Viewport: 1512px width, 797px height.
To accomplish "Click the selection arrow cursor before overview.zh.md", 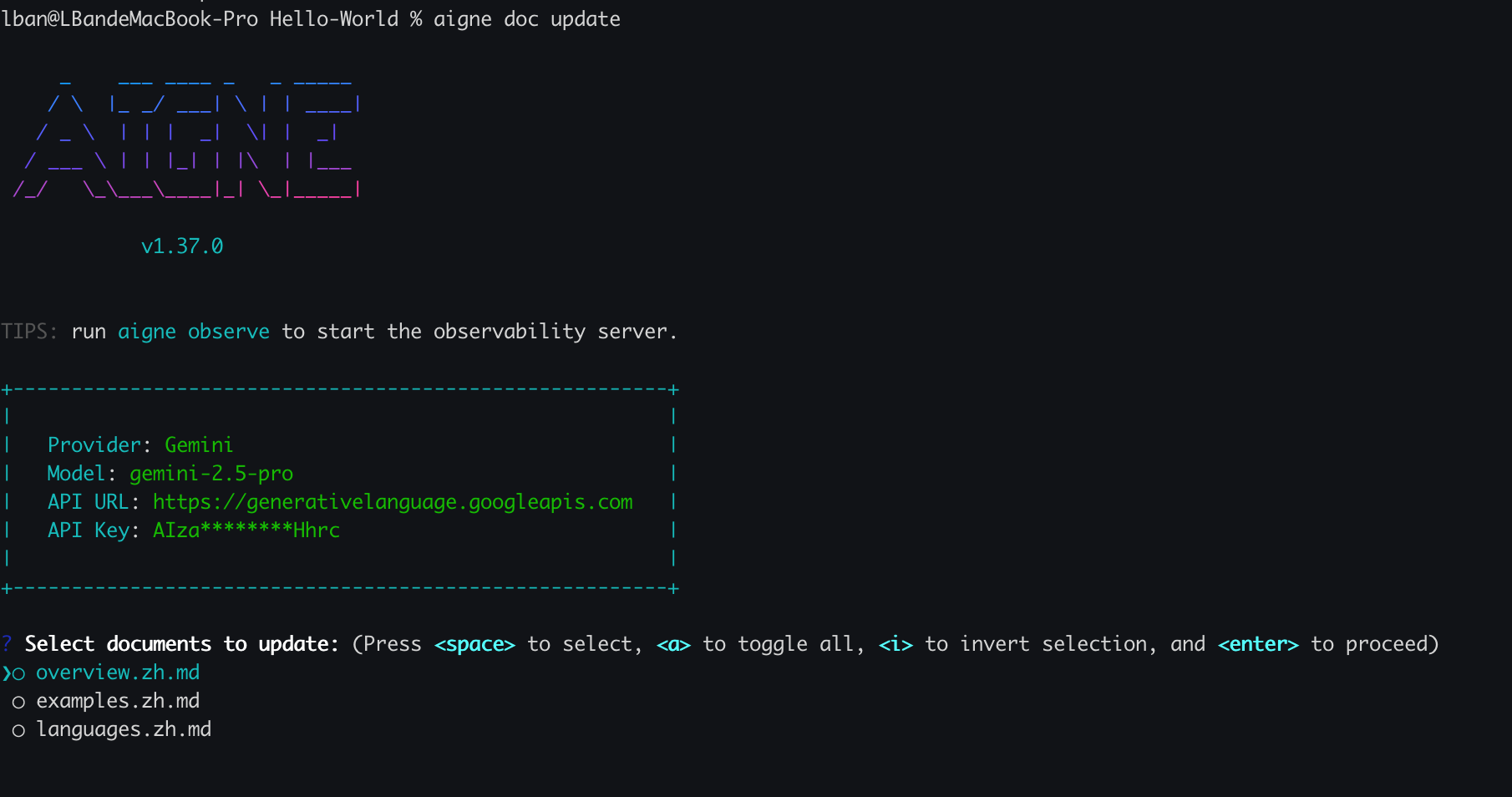I will (x=7, y=673).
